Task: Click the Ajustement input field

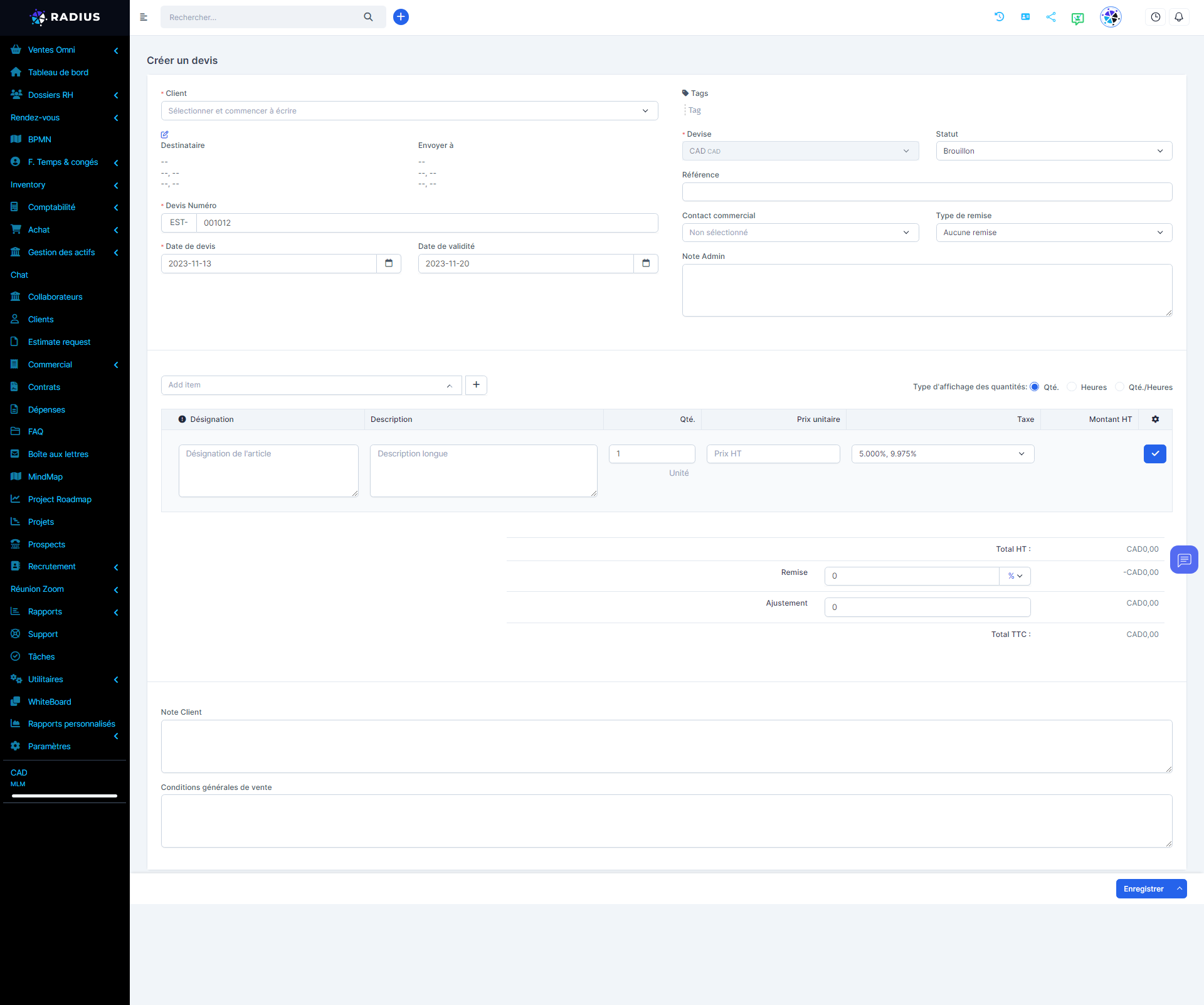Action: (x=927, y=608)
